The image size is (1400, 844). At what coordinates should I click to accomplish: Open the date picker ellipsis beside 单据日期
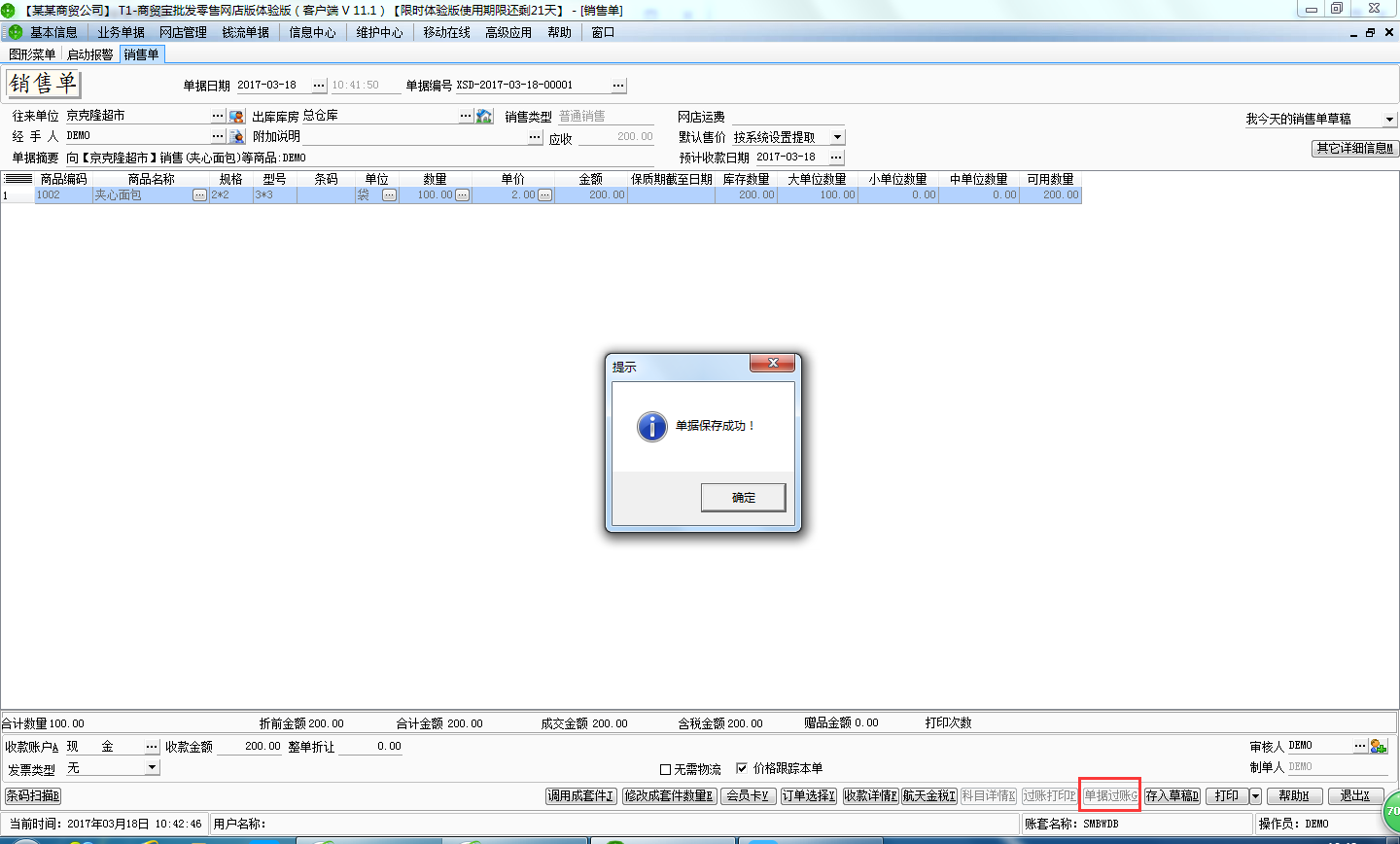[x=318, y=86]
